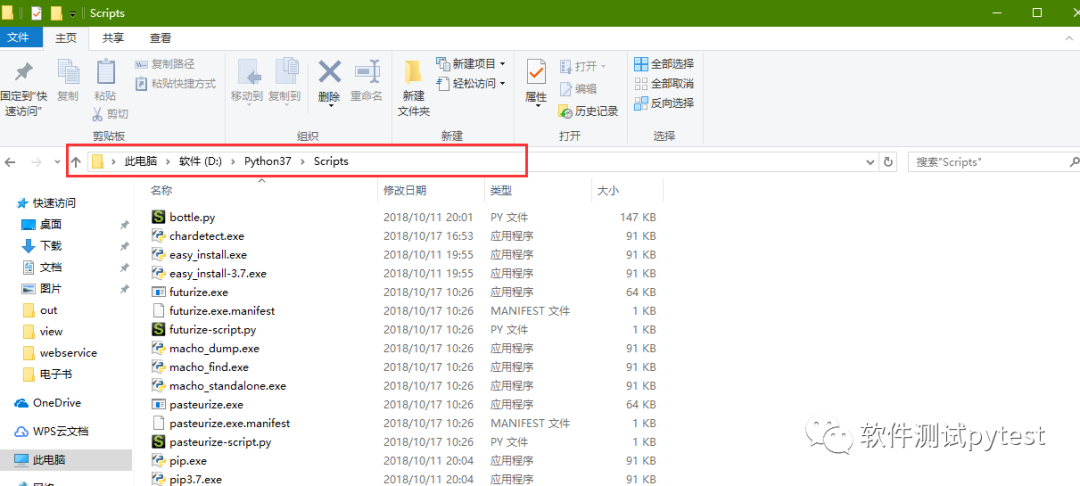This screenshot has height=486, width=1080.
Task: Click the Move to icon
Action: (247, 72)
